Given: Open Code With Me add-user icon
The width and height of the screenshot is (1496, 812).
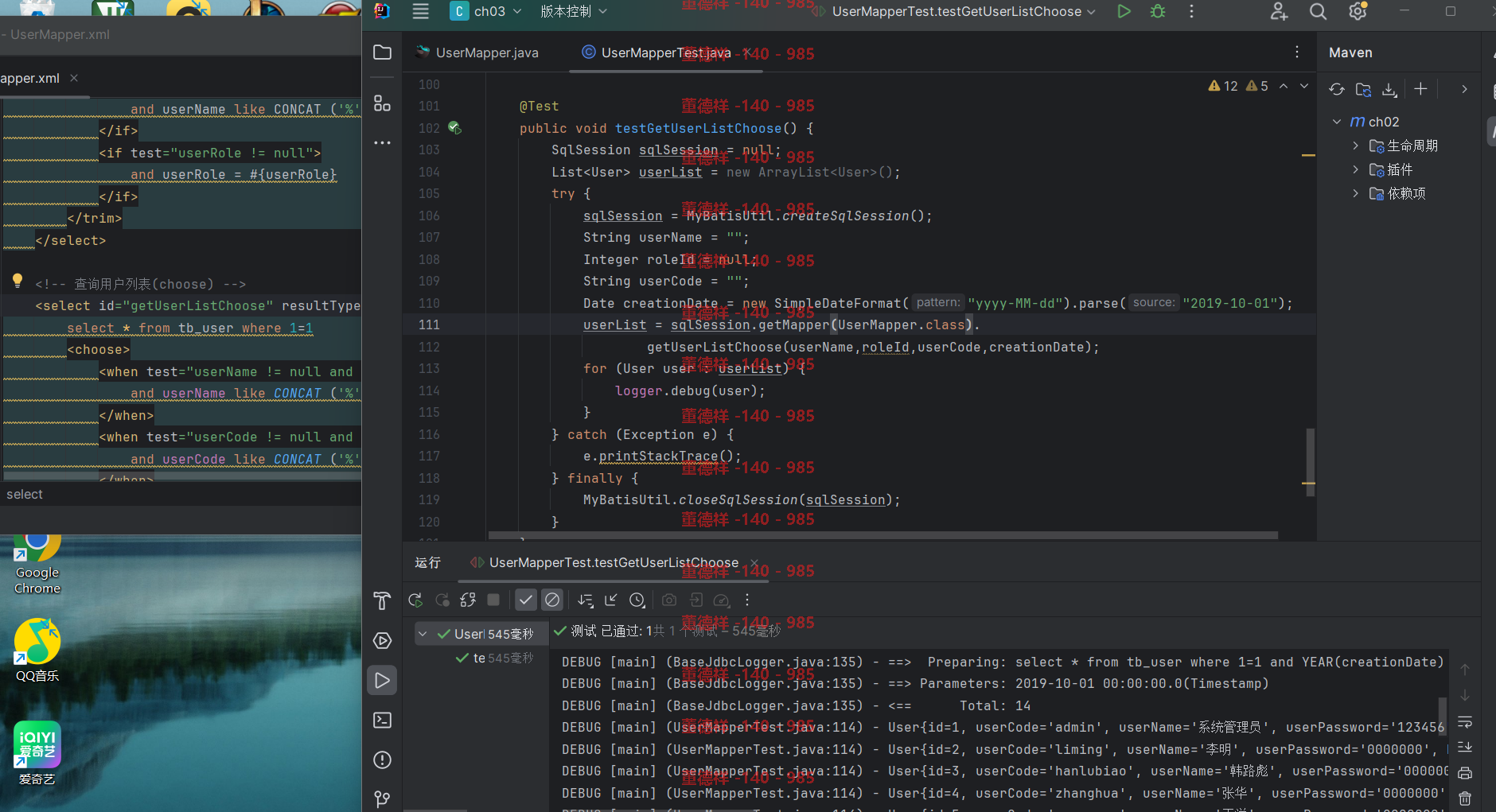Looking at the screenshot, I should [x=1279, y=11].
